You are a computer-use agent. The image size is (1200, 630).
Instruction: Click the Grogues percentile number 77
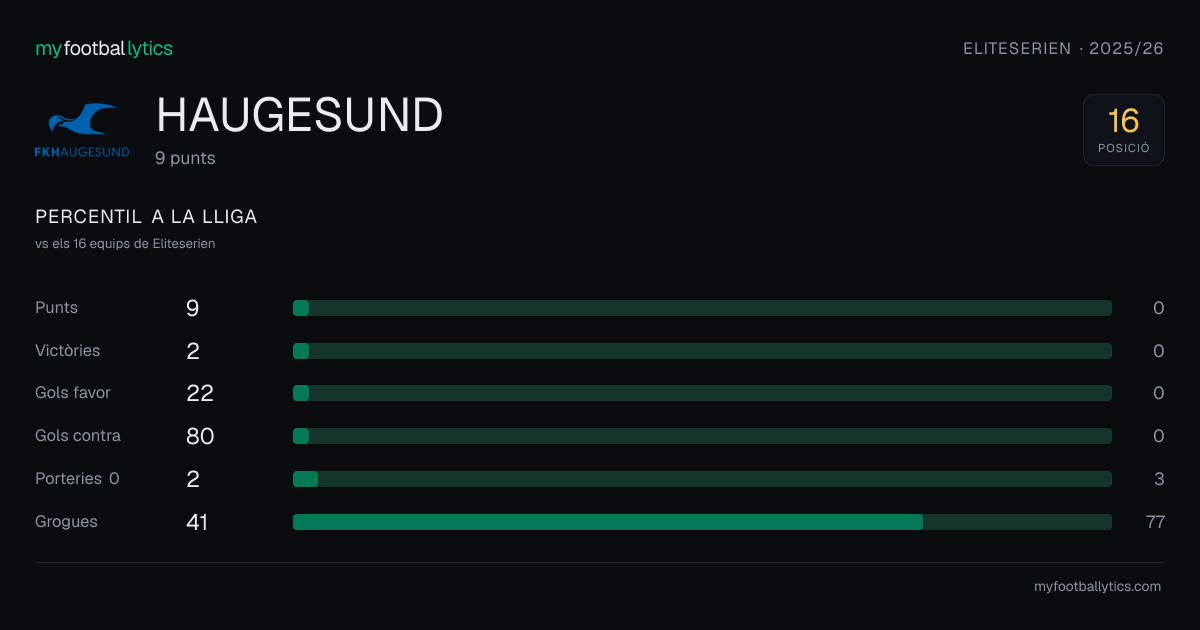[x=1155, y=521]
